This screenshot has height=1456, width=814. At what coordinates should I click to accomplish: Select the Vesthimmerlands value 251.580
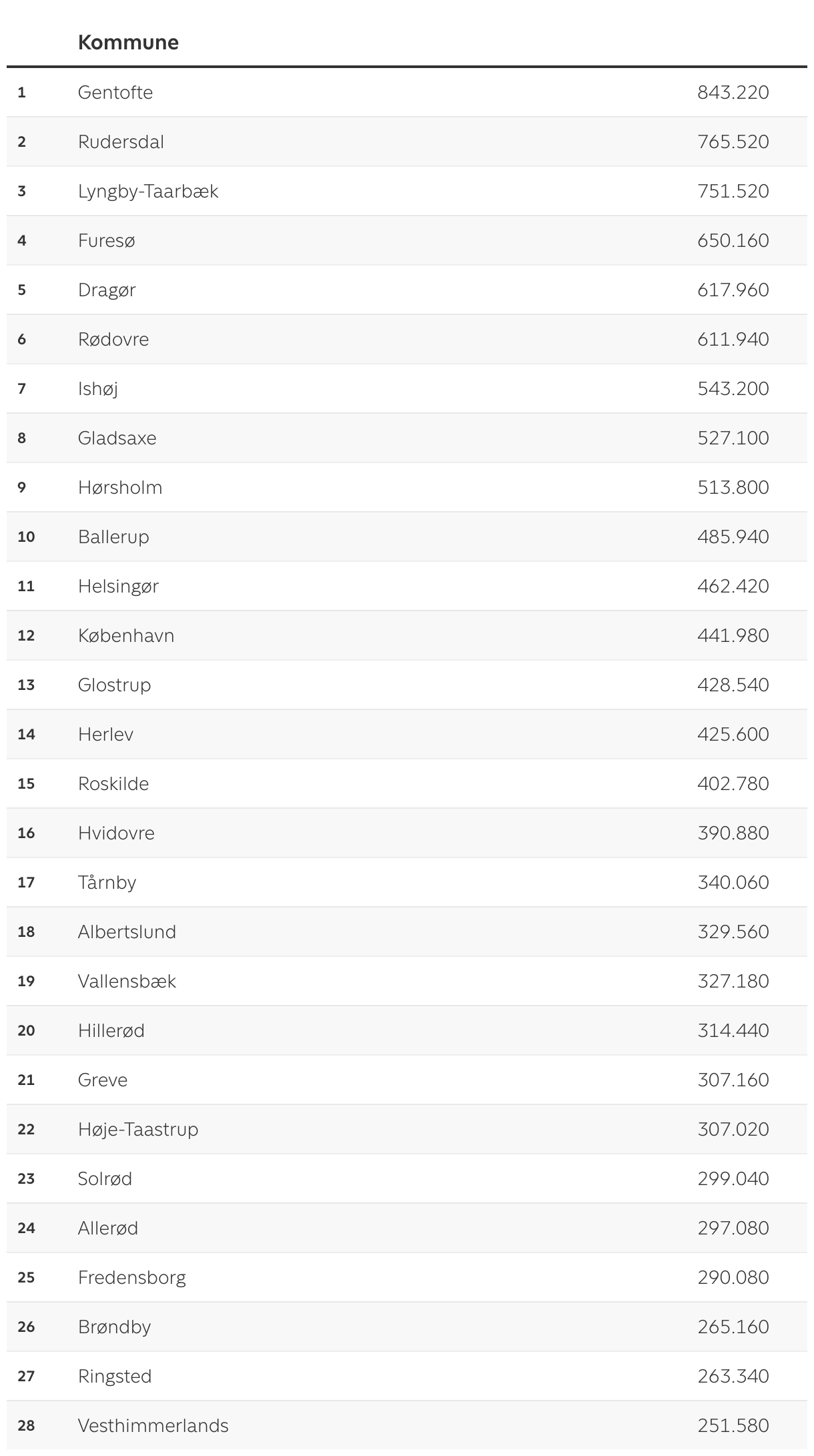click(x=733, y=1425)
